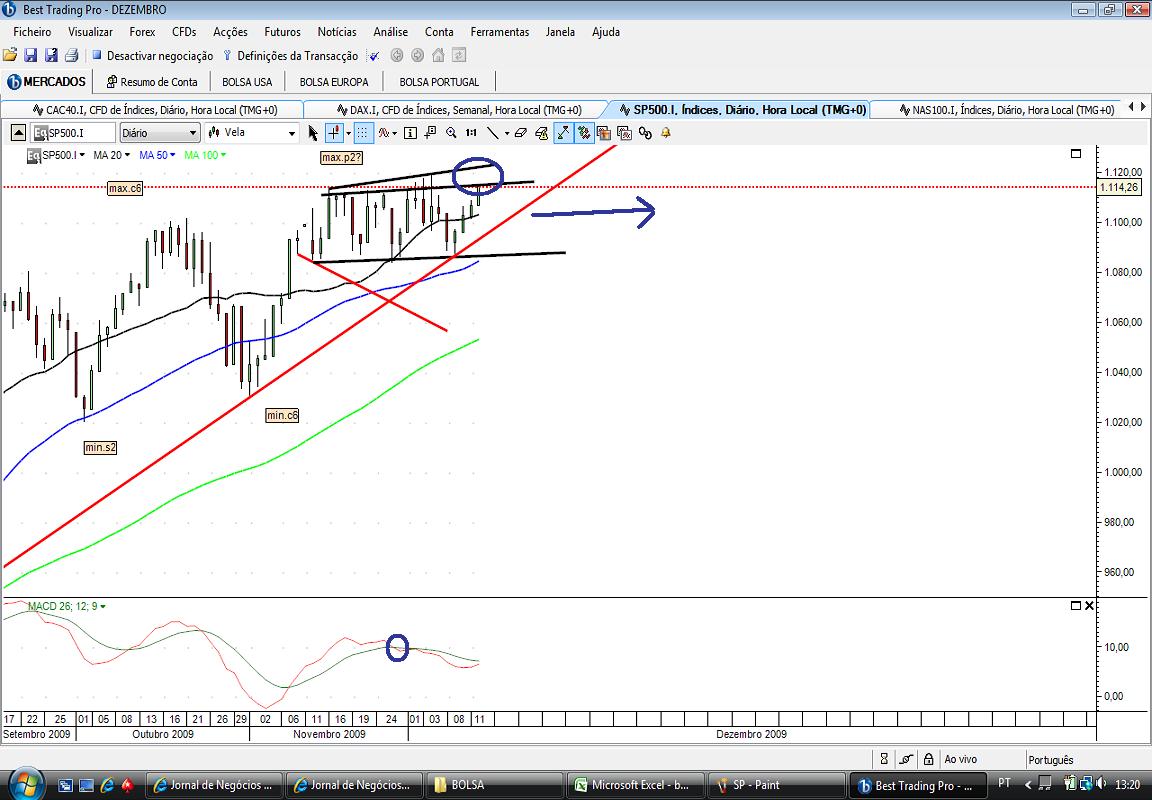Open the Ficheiro menu
This screenshot has width=1152, height=800.
coord(32,32)
